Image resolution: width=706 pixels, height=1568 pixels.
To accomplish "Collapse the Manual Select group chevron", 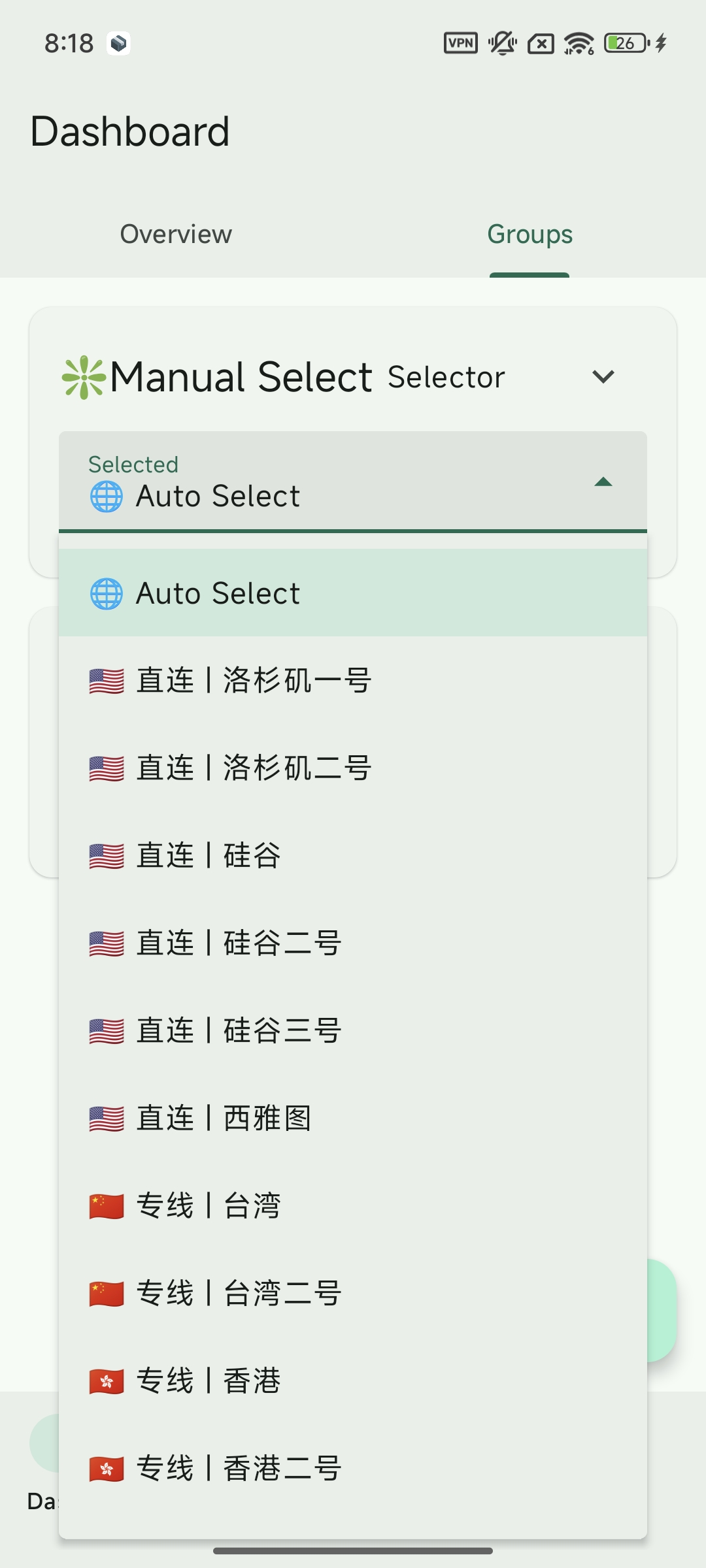I will pos(603,377).
